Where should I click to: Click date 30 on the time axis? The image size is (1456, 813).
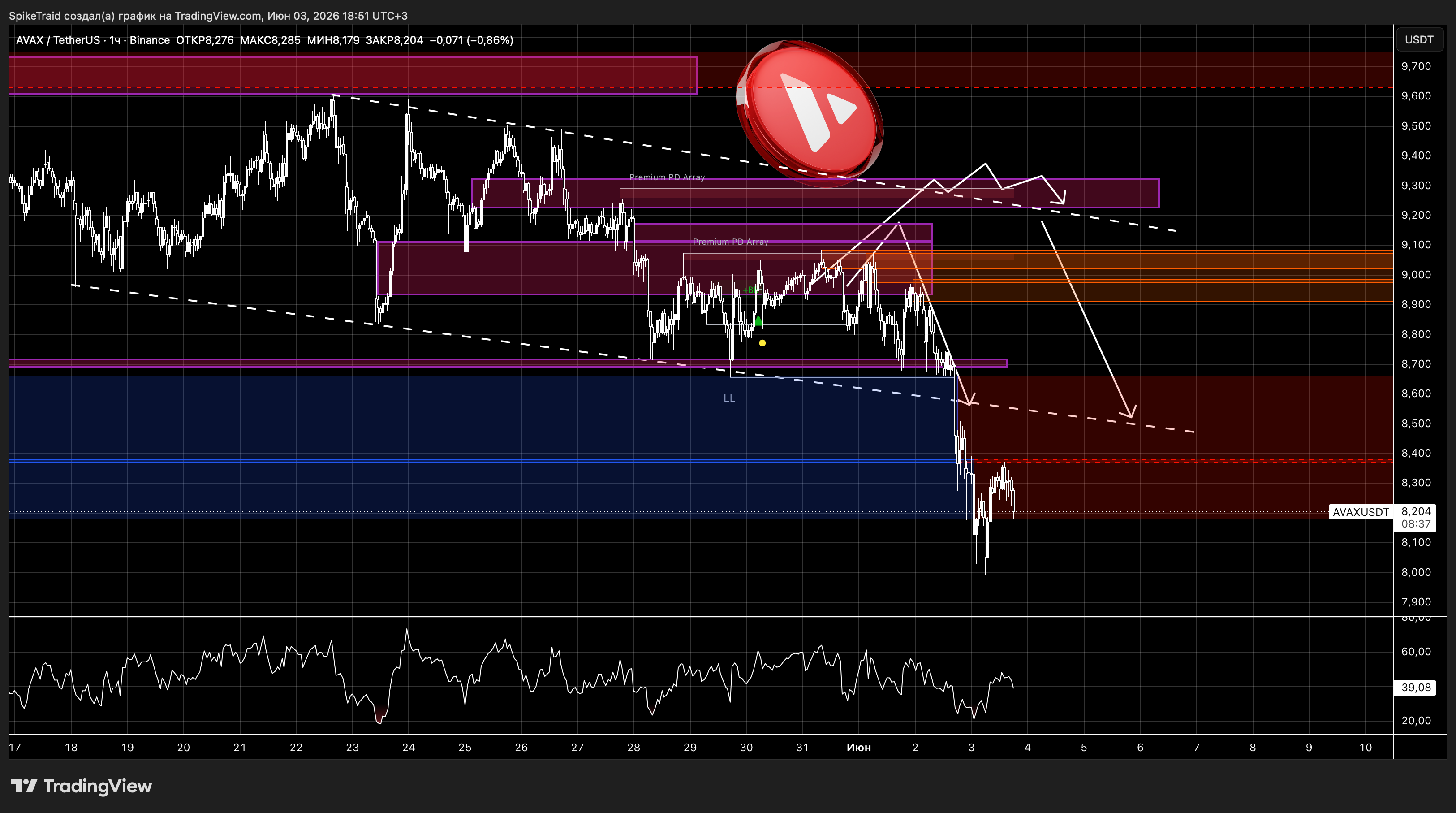coord(746,748)
